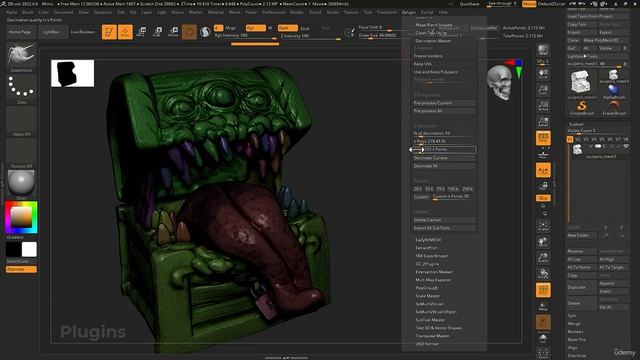This screenshot has height=360, width=640.
Task: Click the Rotate view icon
Action: tap(543, 274)
